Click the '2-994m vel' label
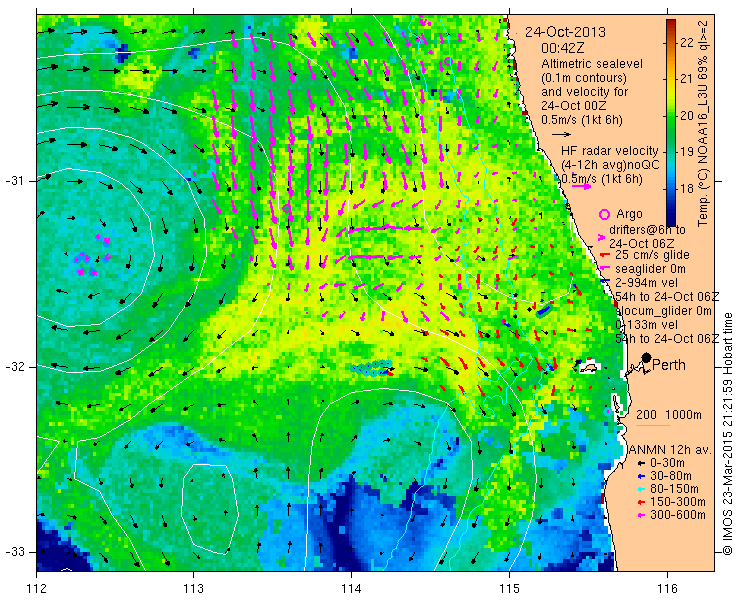740x600 pixels. [x=647, y=283]
